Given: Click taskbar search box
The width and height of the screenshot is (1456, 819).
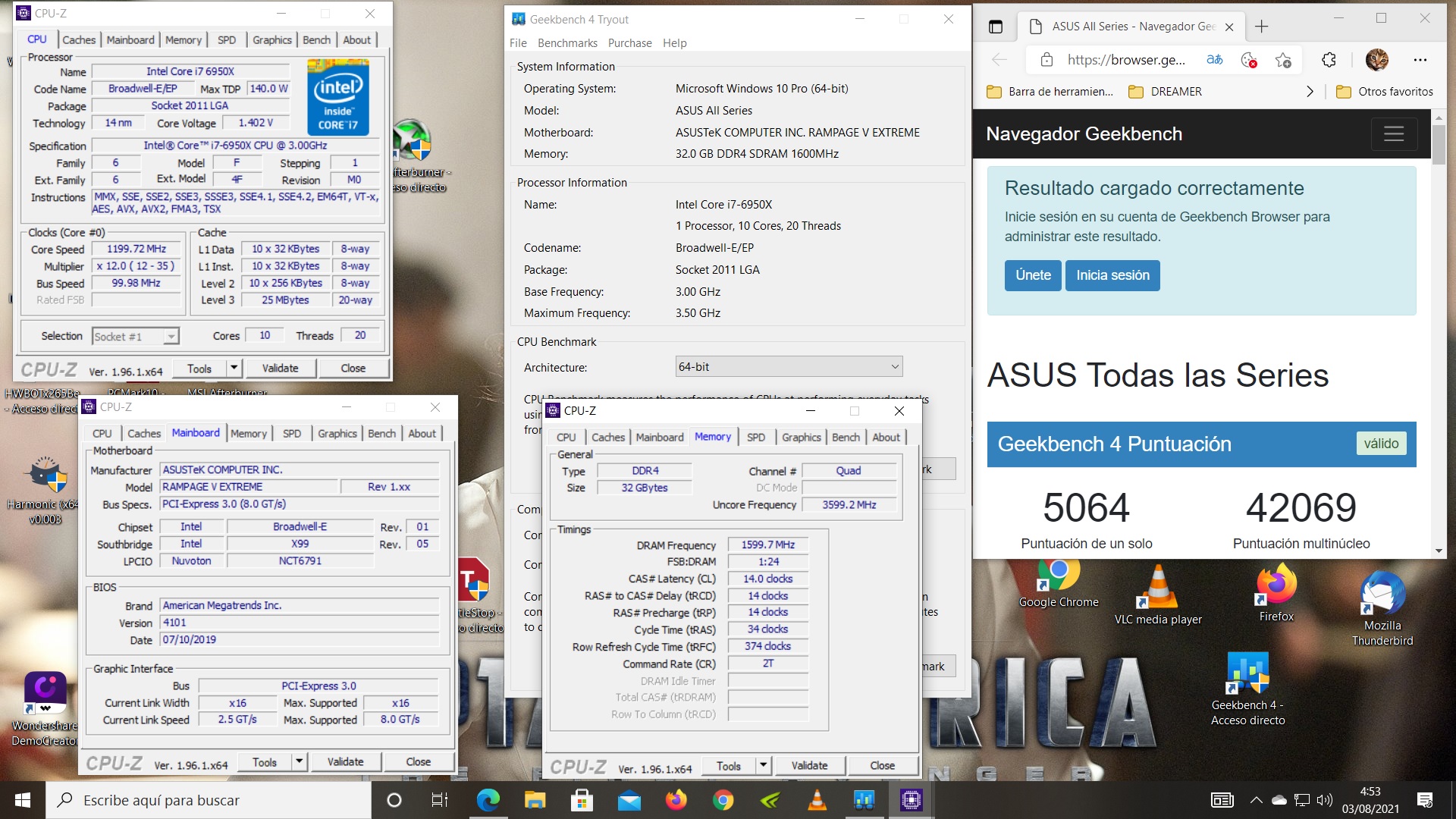Looking at the screenshot, I should coord(210,800).
